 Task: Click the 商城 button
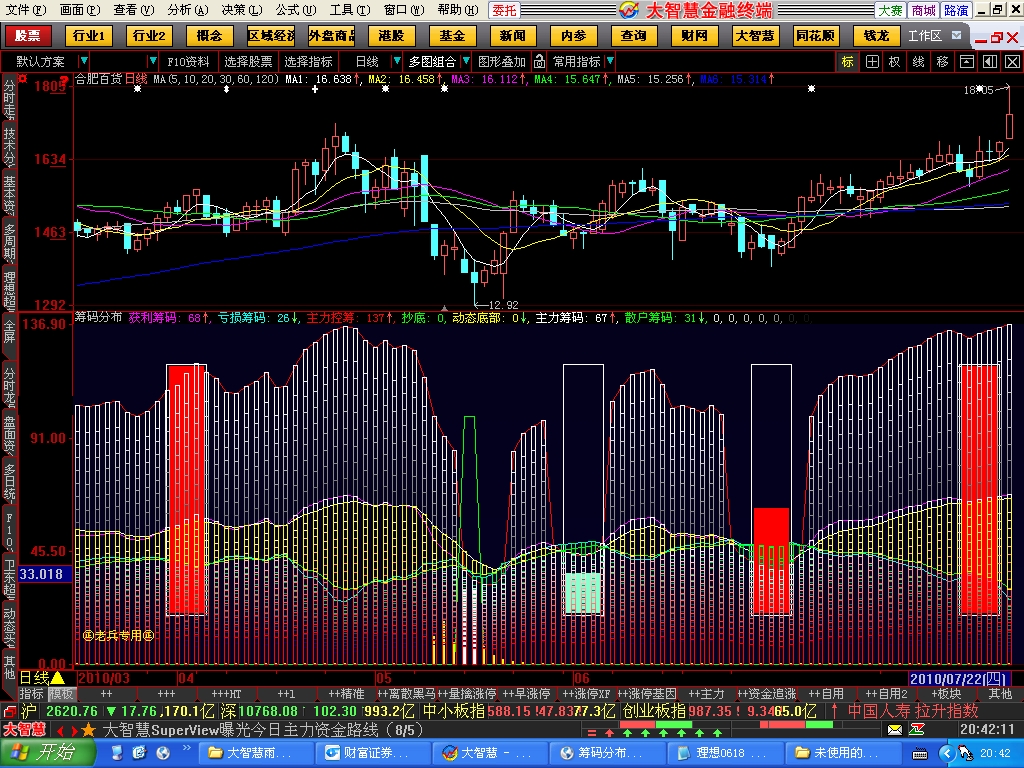click(923, 10)
